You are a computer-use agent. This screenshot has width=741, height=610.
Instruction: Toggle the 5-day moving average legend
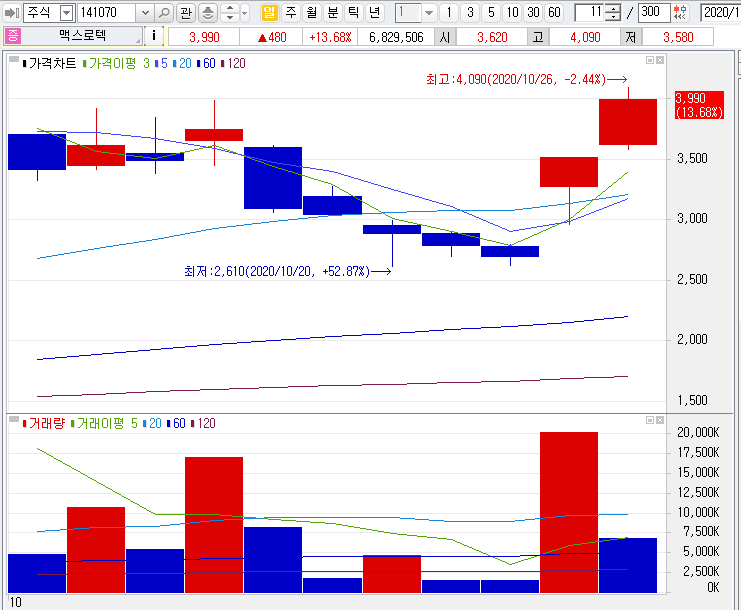(161, 63)
